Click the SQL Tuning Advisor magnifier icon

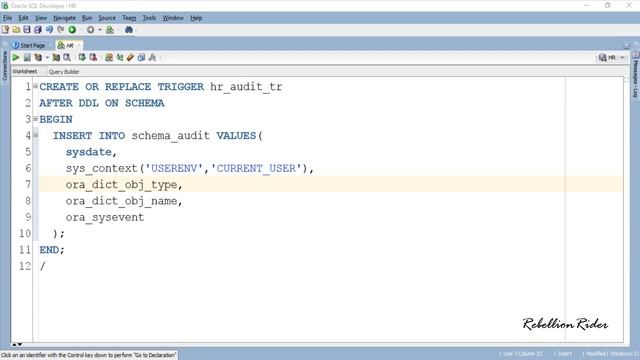click(67, 58)
